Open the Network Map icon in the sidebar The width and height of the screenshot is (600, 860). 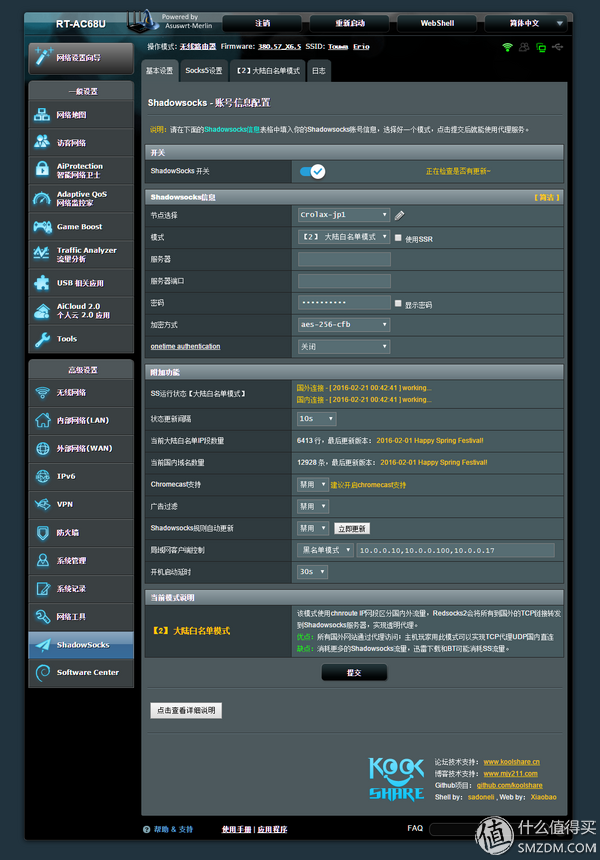pos(42,115)
